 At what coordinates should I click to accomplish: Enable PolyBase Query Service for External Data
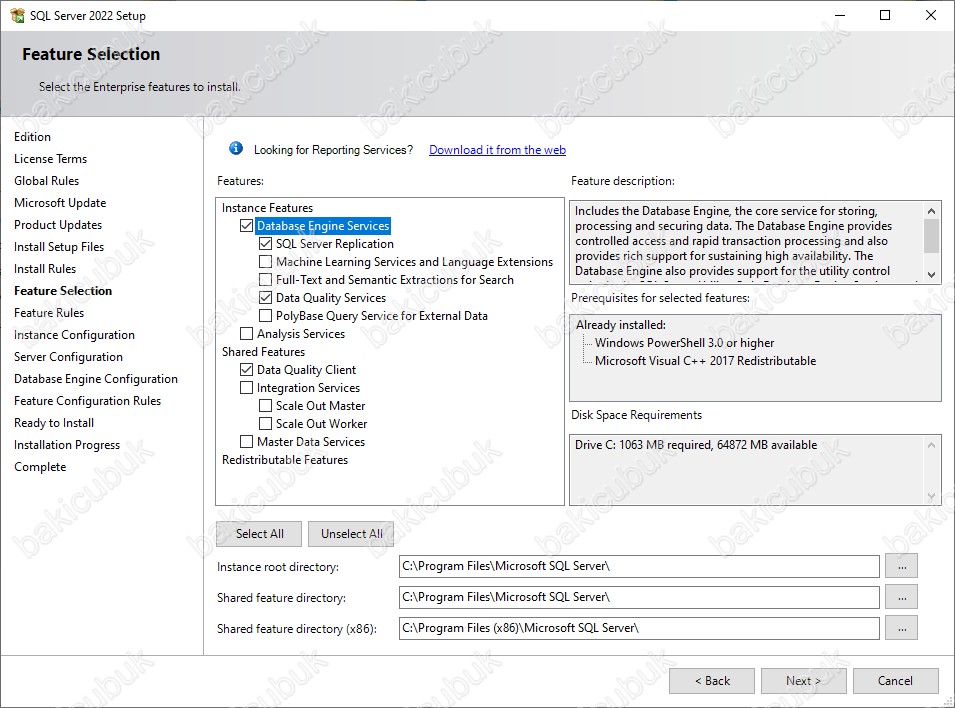pos(266,316)
